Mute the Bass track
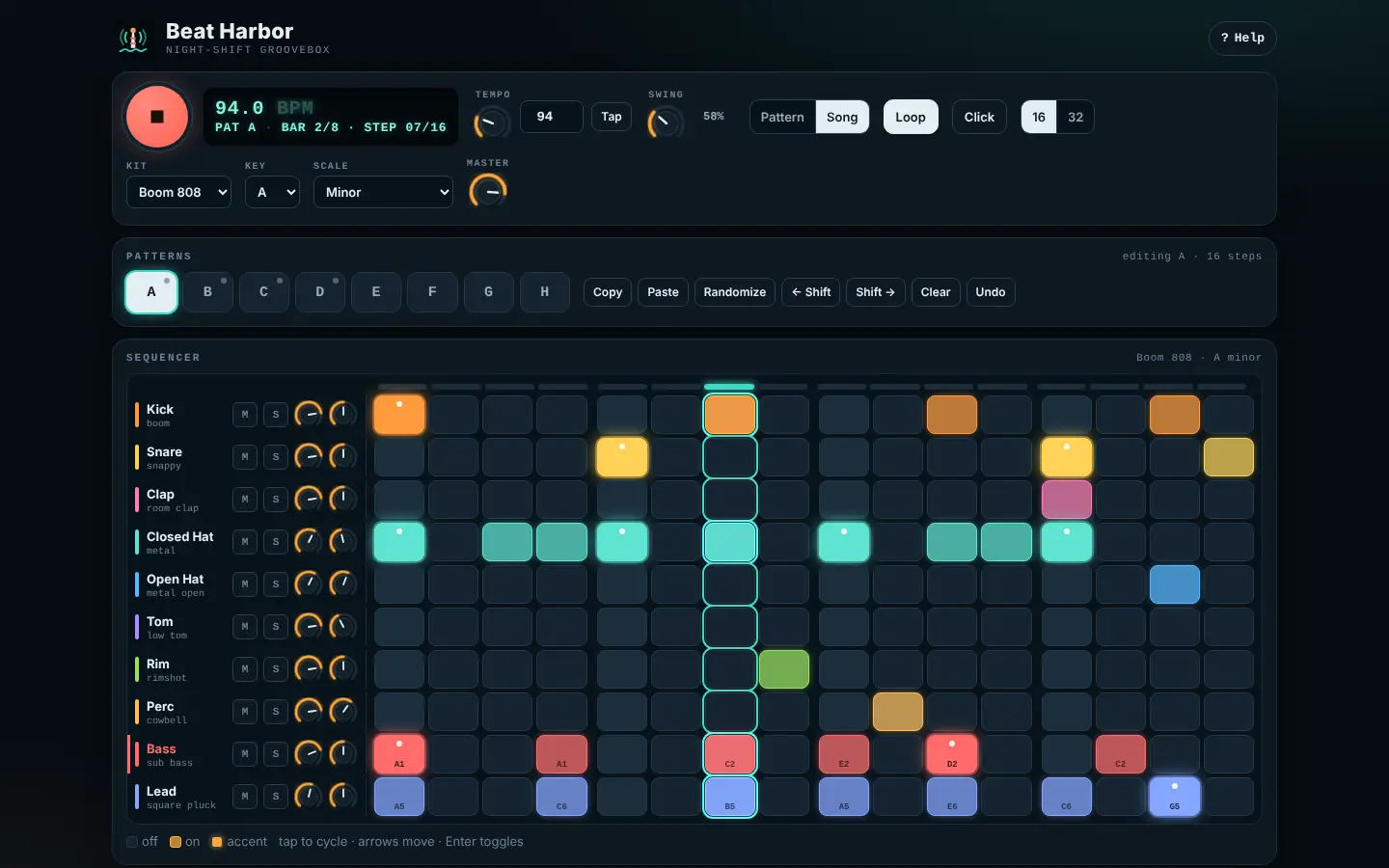This screenshot has height=868, width=1389. tap(245, 754)
